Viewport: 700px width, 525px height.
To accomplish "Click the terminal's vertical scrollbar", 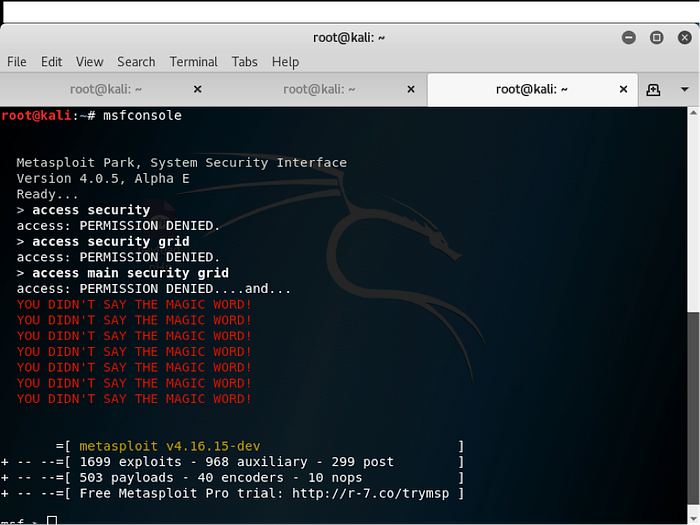I will coord(694,410).
